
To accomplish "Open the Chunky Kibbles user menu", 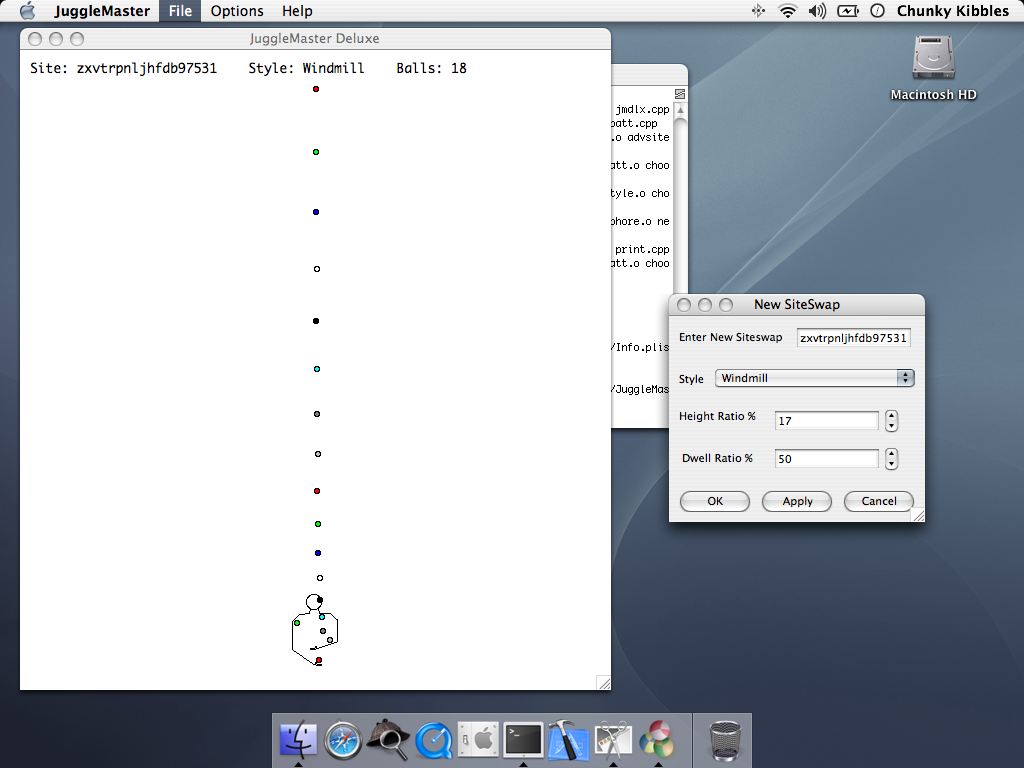I will click(953, 10).
